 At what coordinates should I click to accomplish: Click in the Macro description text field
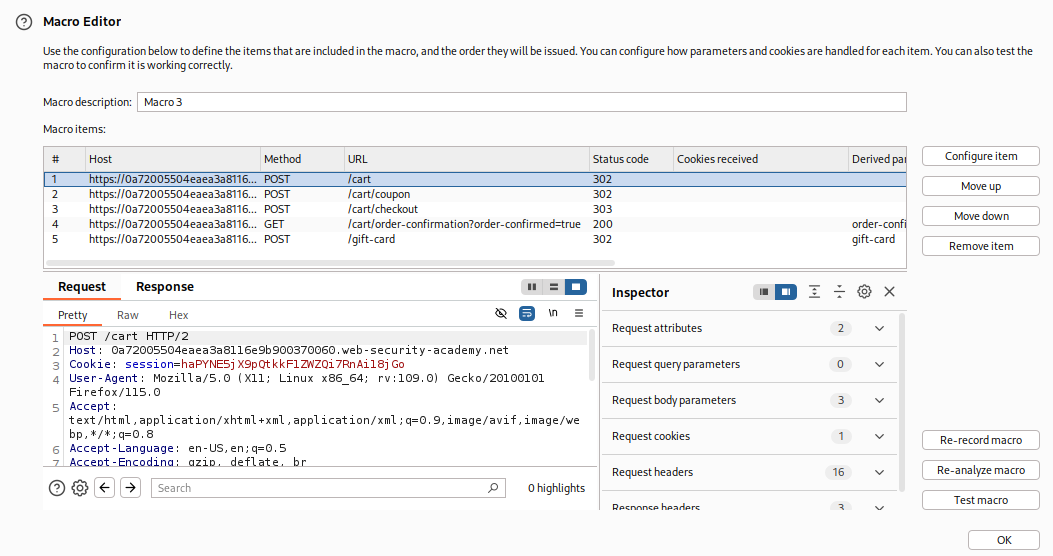[520, 102]
